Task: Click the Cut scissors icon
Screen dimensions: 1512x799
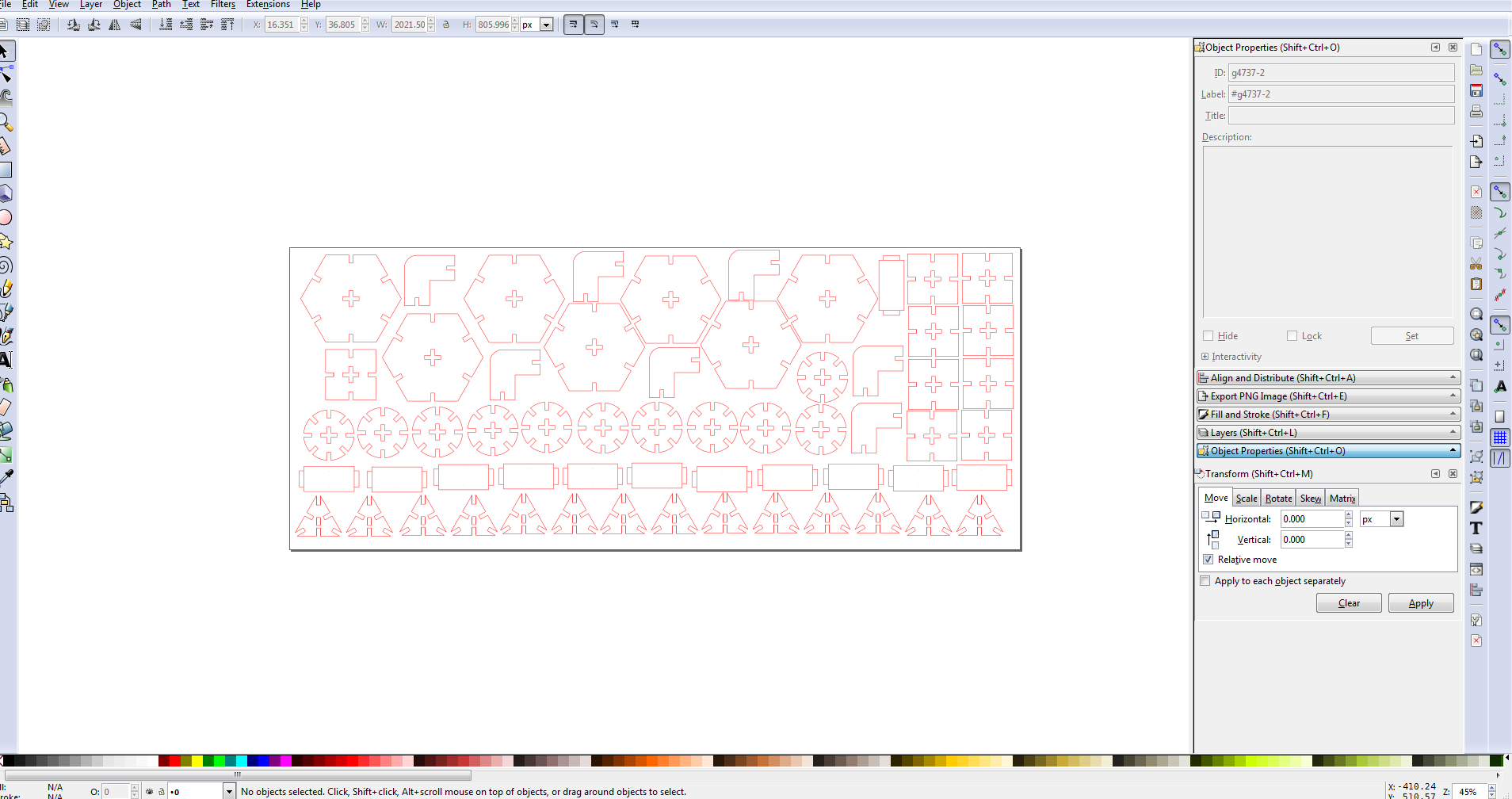Action: 1476,264
